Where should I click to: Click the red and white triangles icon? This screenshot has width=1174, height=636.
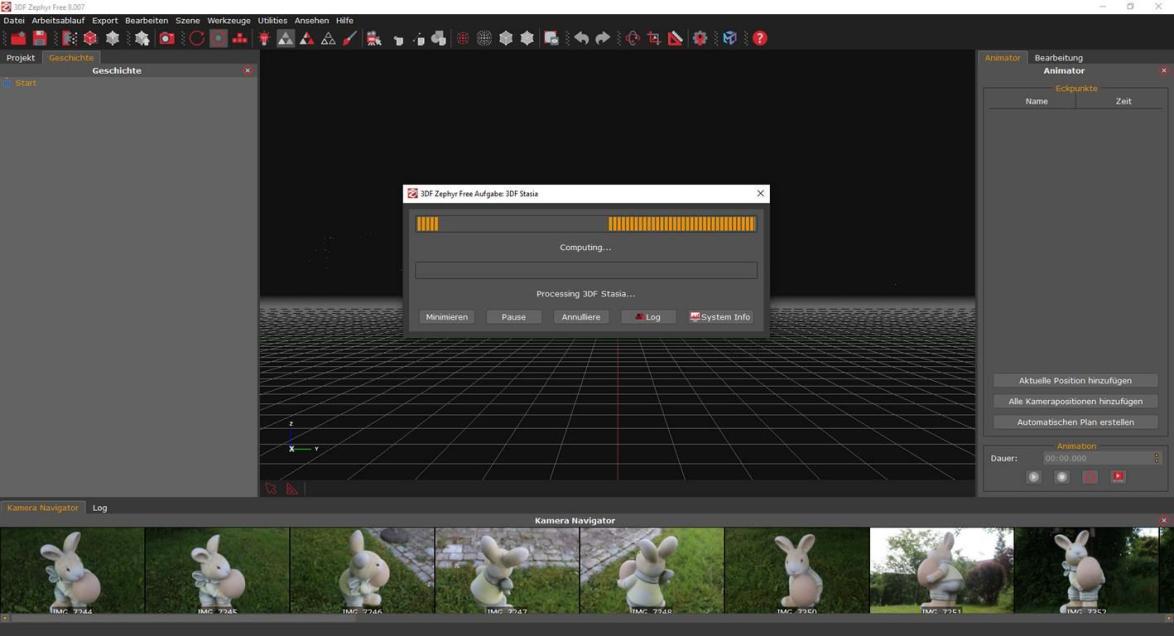(307, 38)
